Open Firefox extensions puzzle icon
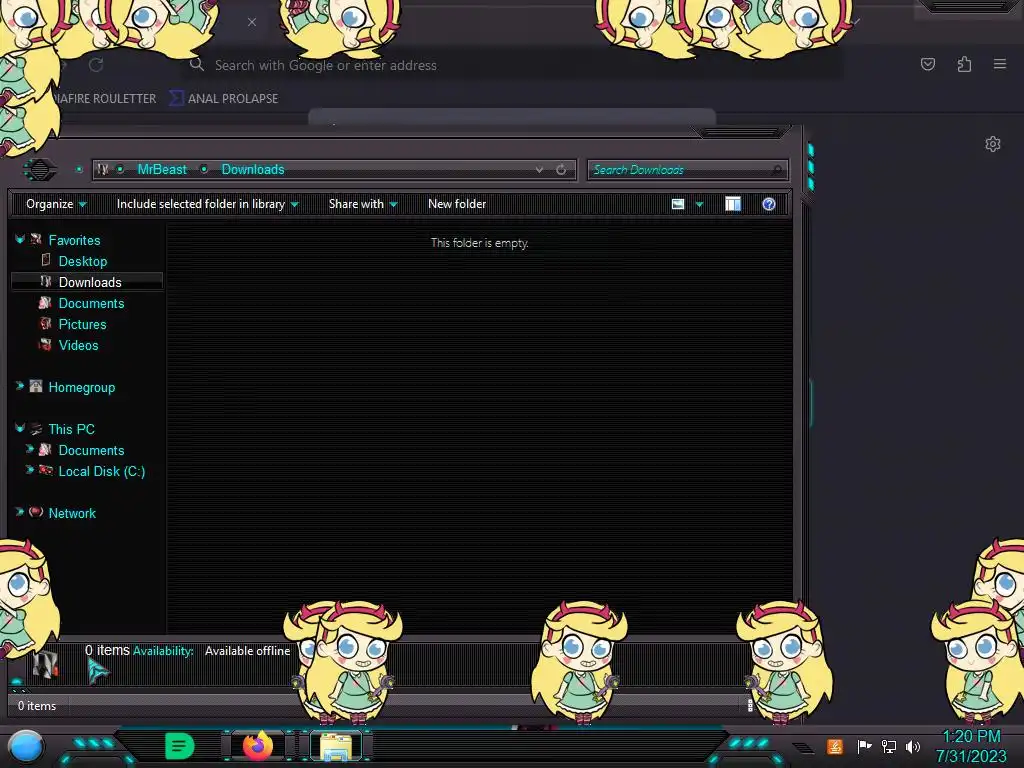The height and width of the screenshot is (768, 1024). coord(964,64)
